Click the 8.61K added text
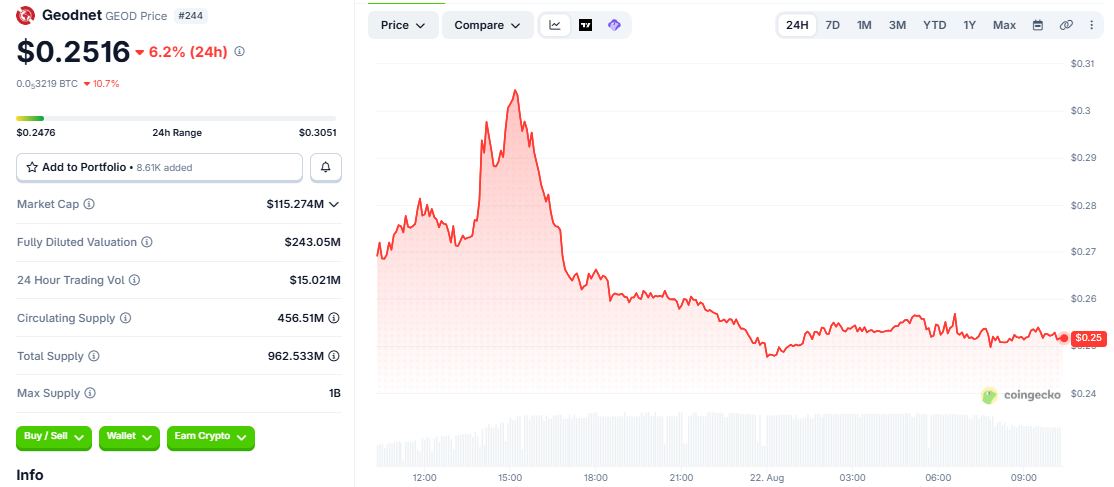 click(x=162, y=168)
